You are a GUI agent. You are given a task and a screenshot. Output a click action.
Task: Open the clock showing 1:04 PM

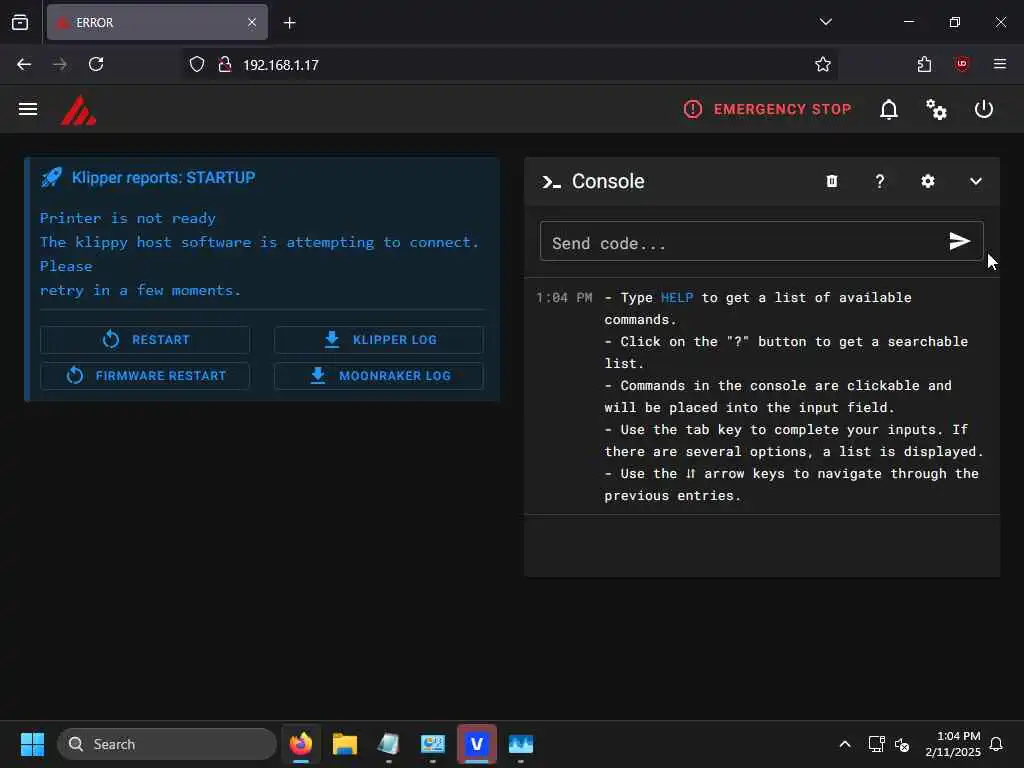[953, 744]
